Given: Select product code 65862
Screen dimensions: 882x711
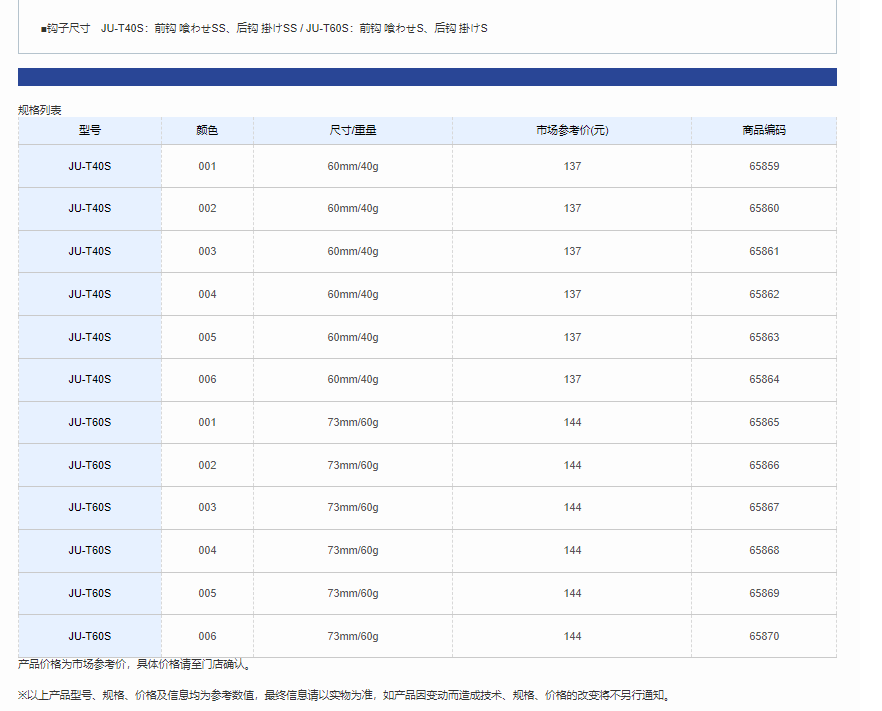Looking at the screenshot, I should [764, 294].
